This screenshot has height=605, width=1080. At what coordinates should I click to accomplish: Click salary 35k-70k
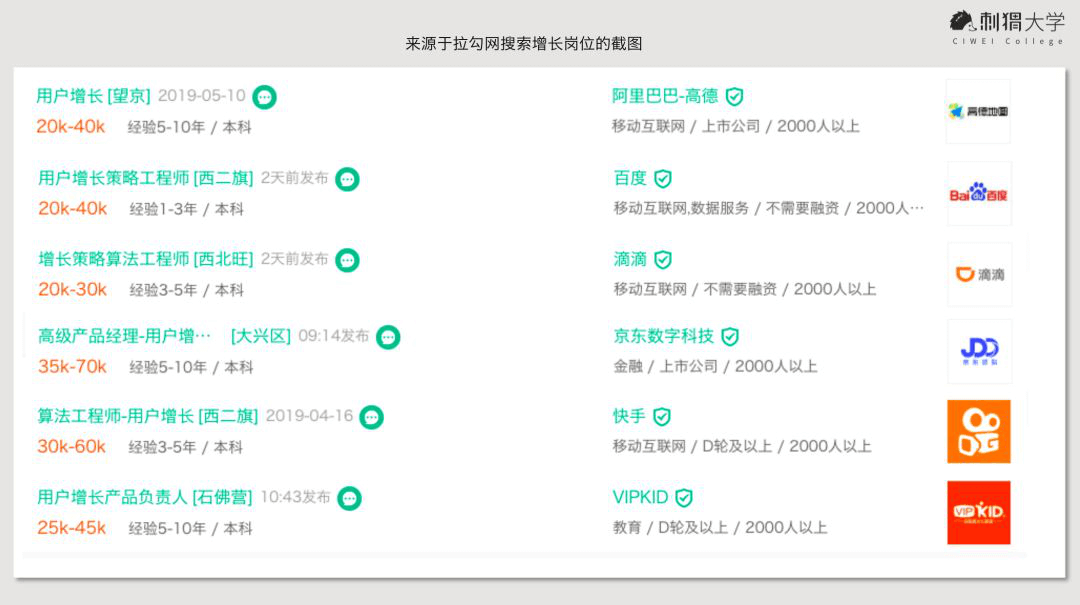coord(72,367)
